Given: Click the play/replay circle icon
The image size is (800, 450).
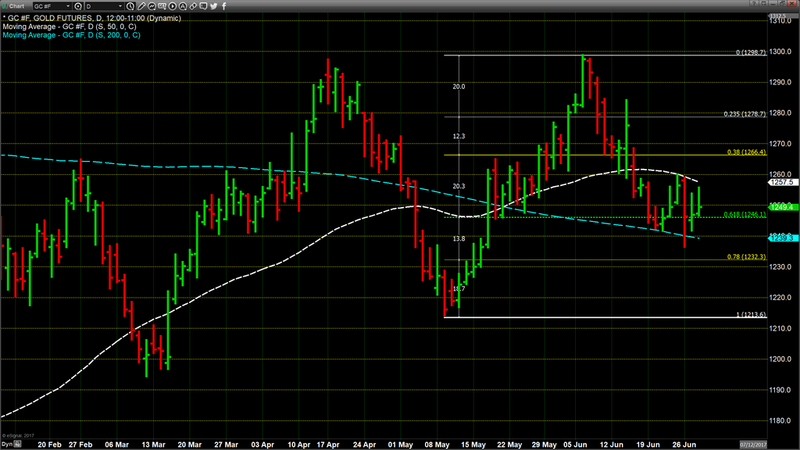Looking at the screenshot, I should click(172, 6).
